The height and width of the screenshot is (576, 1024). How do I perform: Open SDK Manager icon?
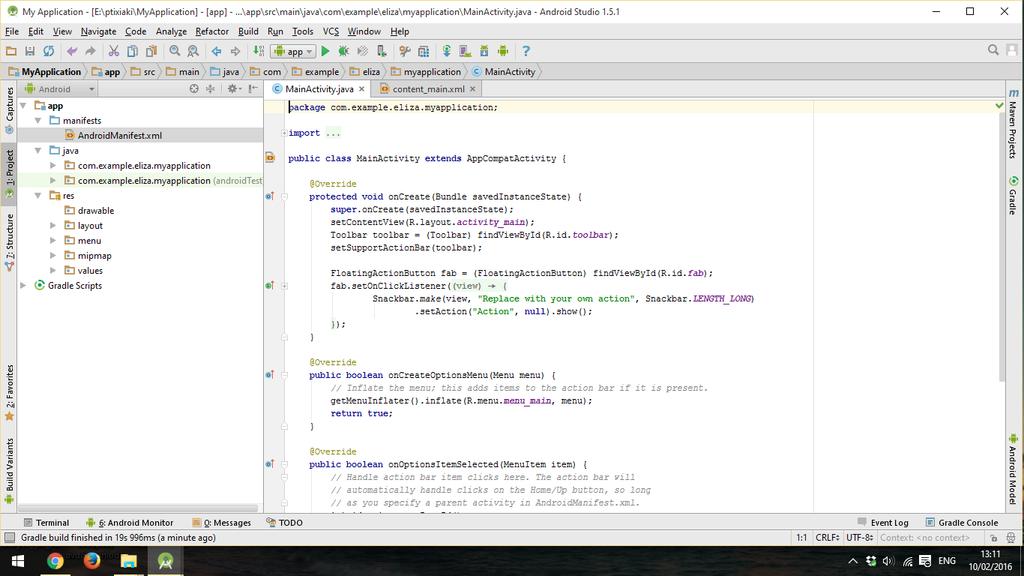point(484,51)
